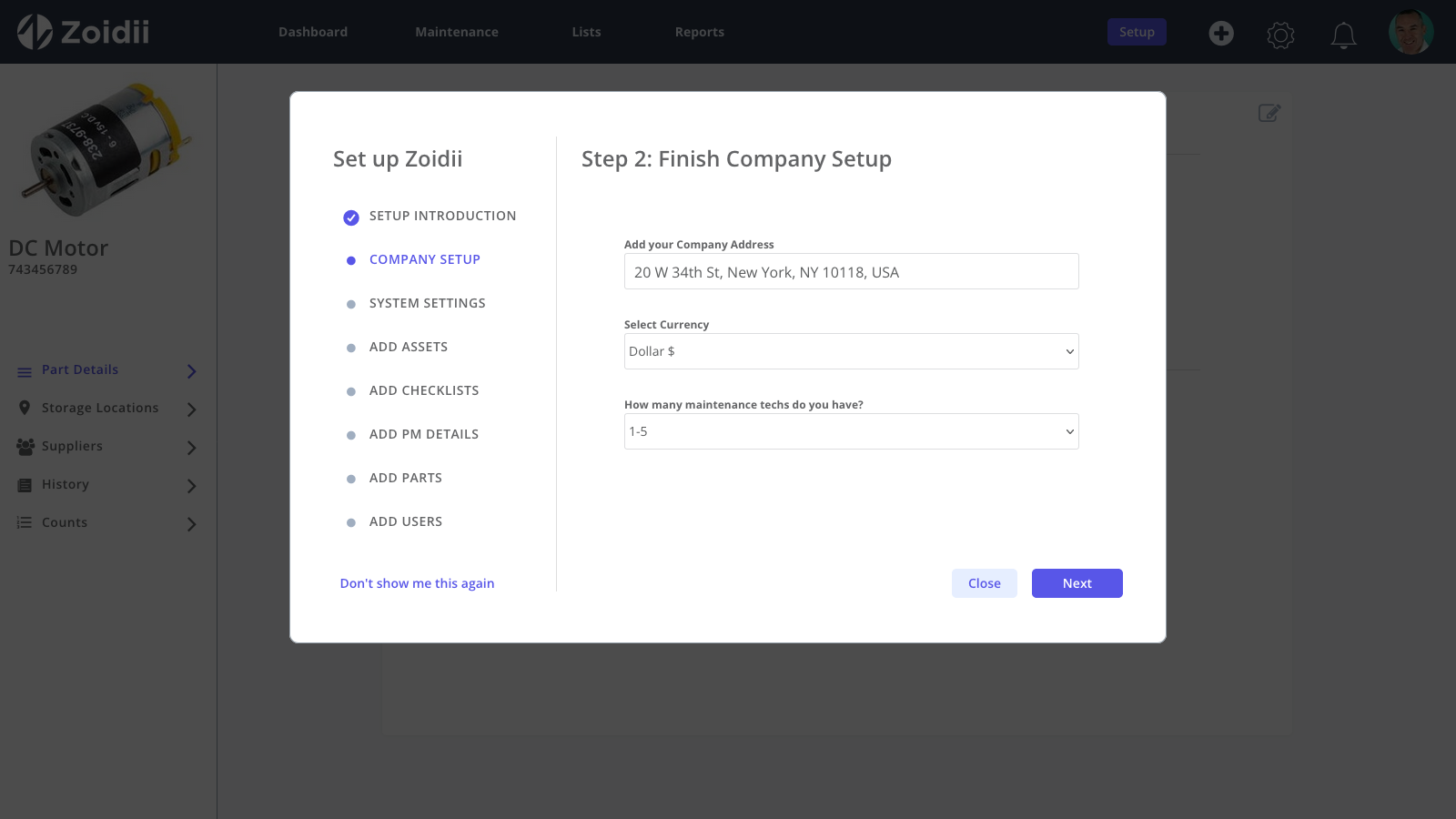Select the Storage Locations sidebar item
Viewport: 1456px width, 819px height.
[x=100, y=408]
